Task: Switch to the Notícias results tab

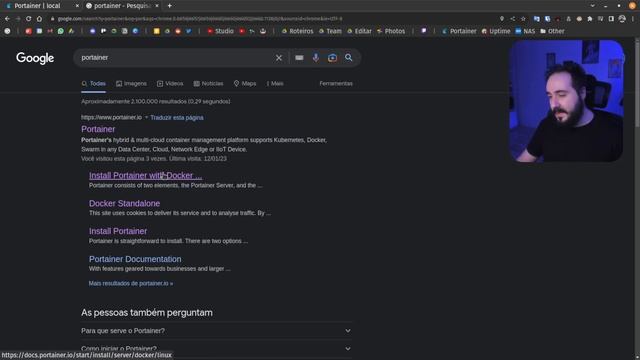Action: (x=208, y=83)
